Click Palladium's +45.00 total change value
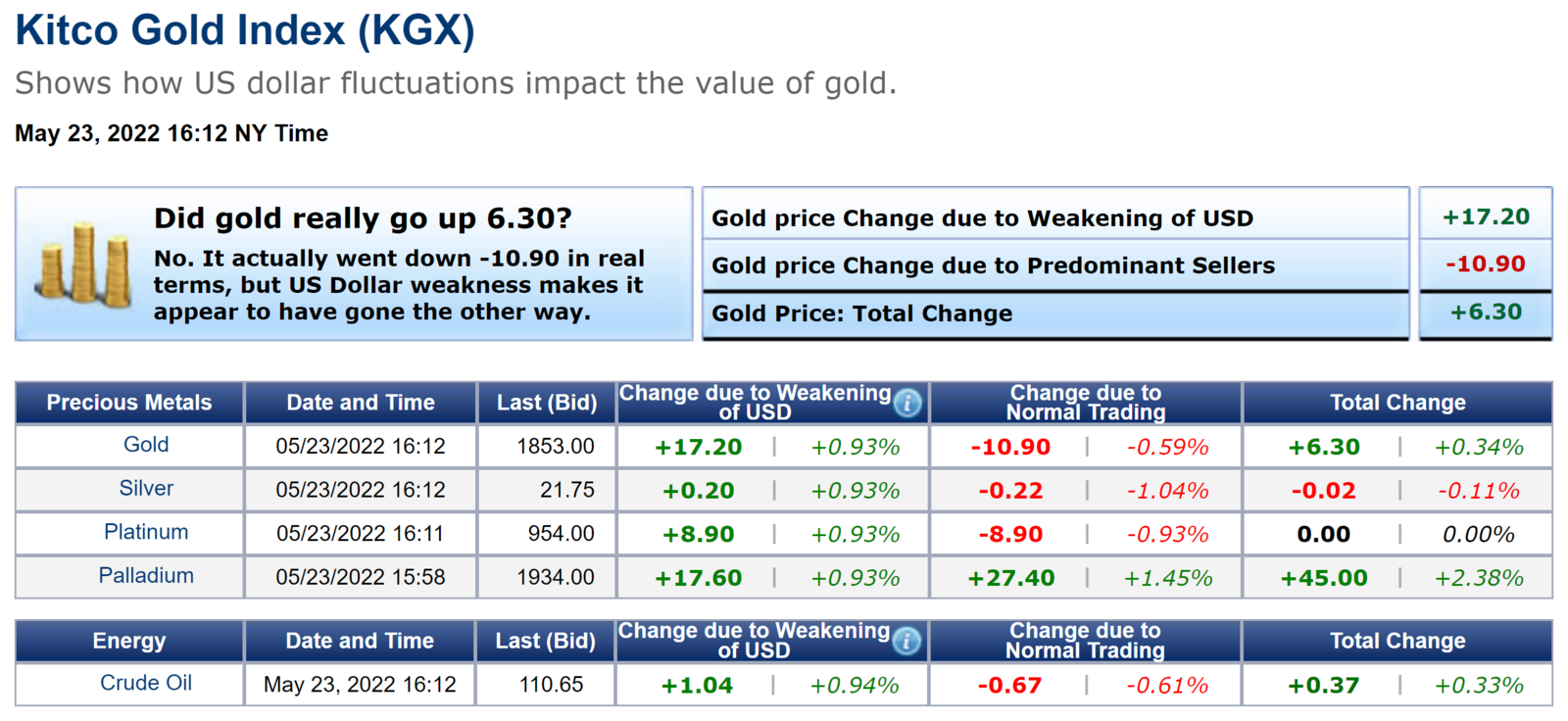1568x721 pixels. click(x=1324, y=578)
